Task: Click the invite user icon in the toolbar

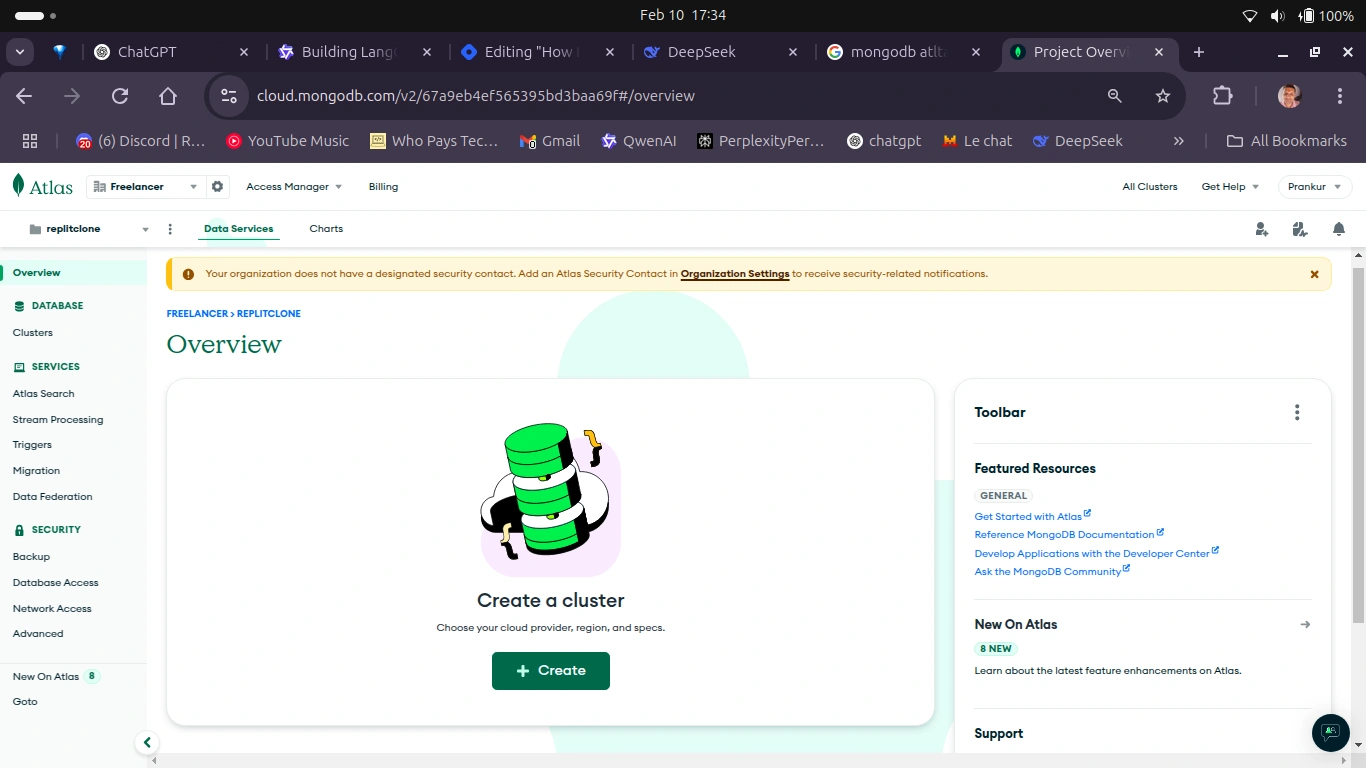Action: point(1261,229)
